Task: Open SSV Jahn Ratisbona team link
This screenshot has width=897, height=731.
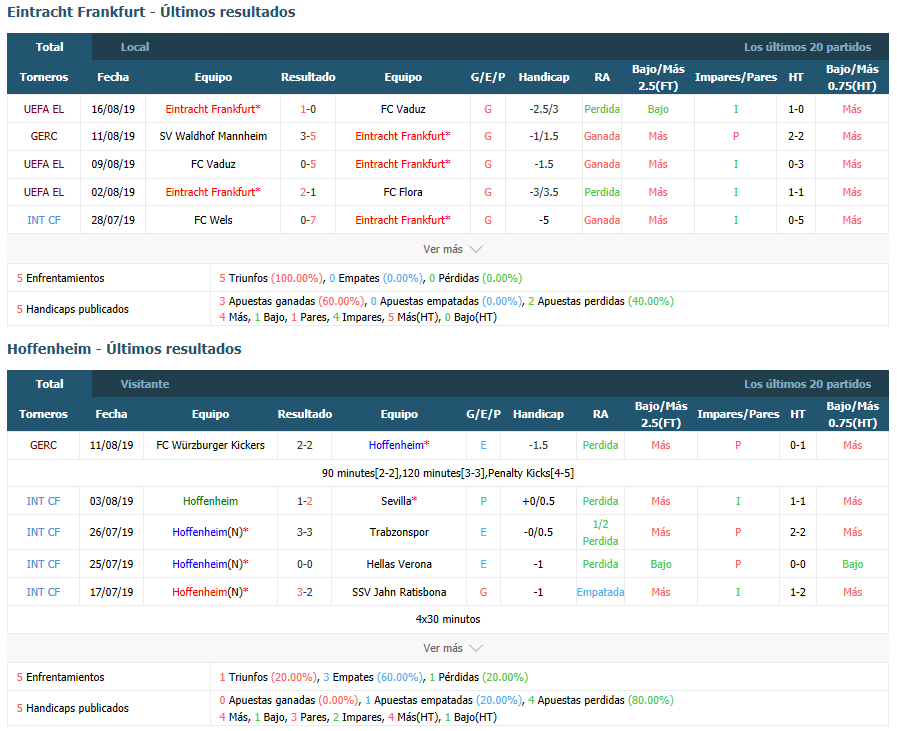Action: [399, 592]
